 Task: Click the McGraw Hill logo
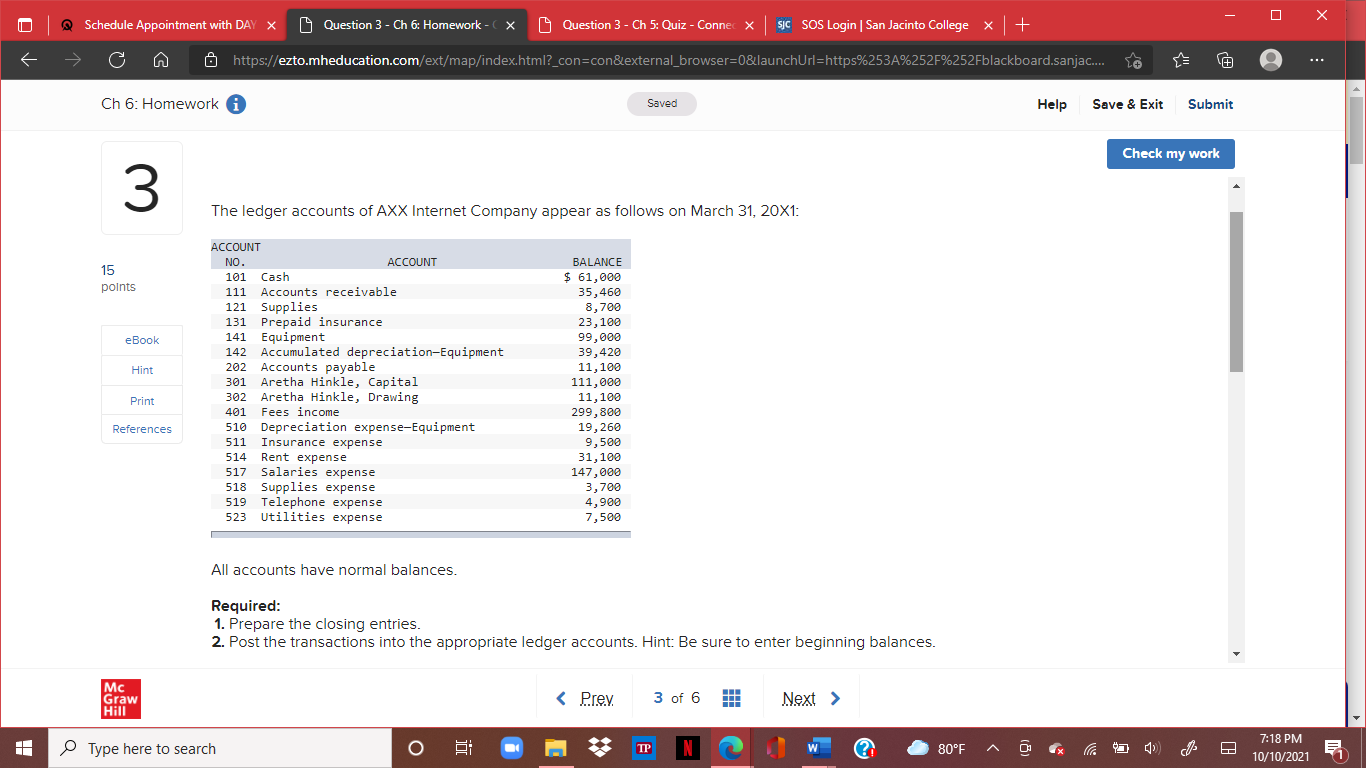coord(121,698)
